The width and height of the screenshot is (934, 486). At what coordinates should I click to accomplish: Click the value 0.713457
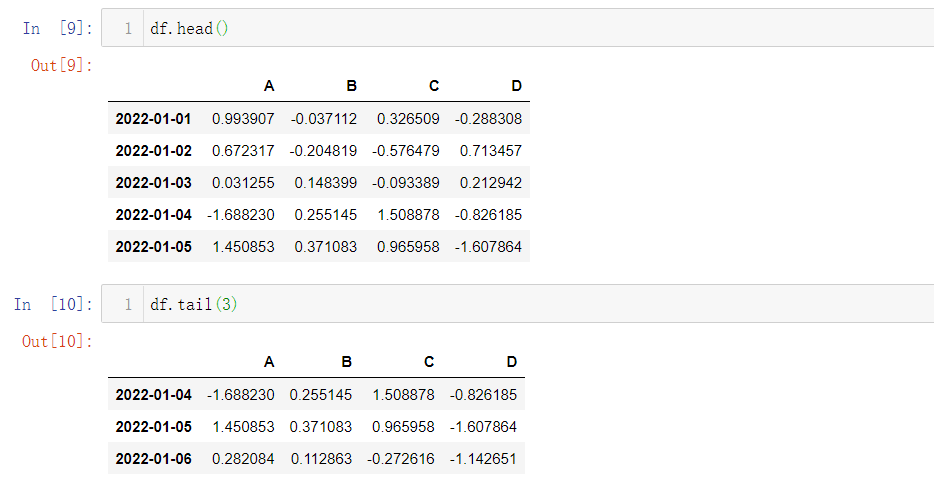coord(491,151)
